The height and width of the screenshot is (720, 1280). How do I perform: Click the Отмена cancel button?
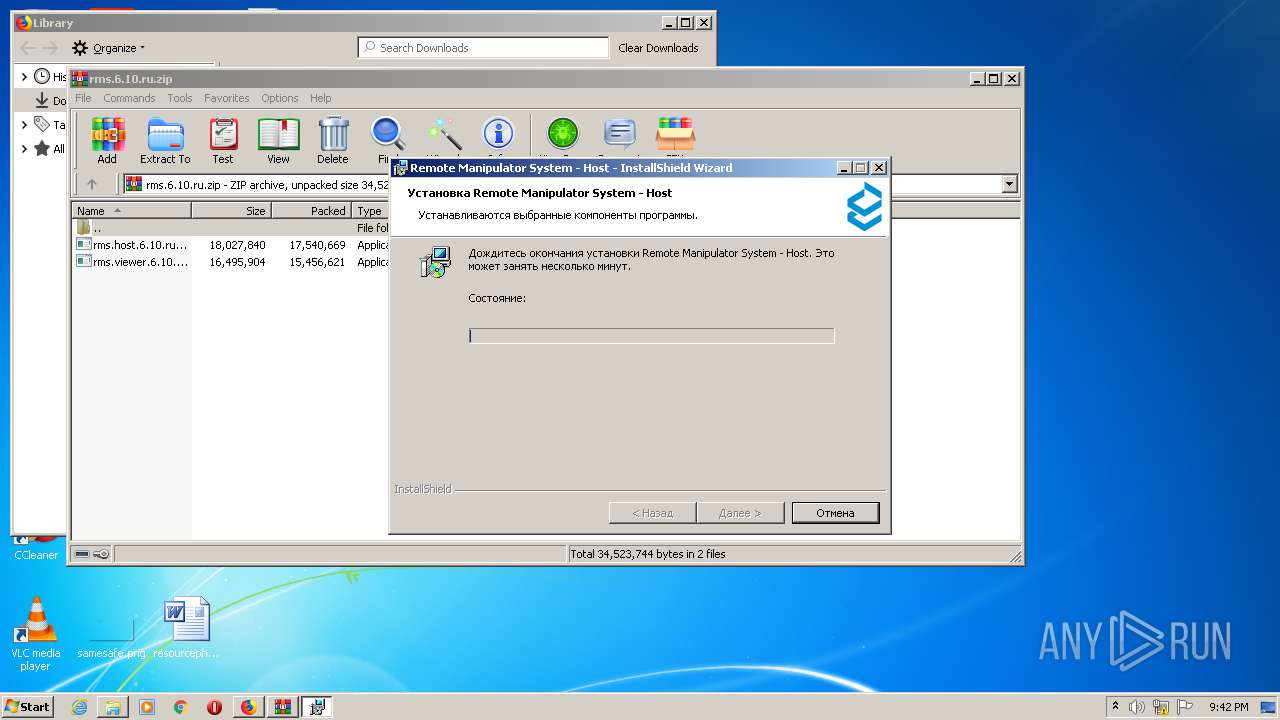[835, 513]
